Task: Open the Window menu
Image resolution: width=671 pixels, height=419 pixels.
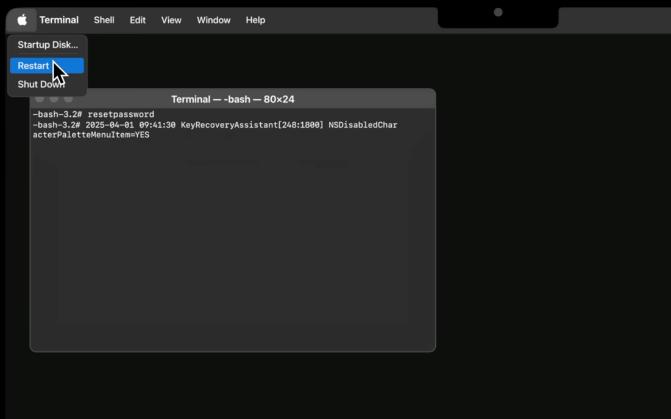Action: point(214,20)
